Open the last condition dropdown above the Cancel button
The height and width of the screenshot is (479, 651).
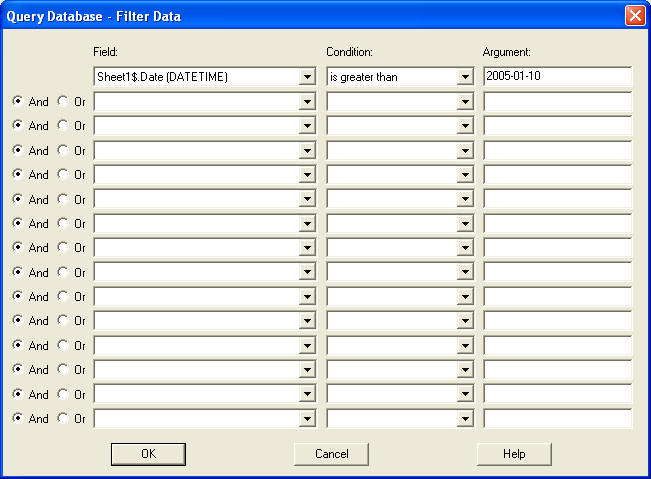pos(465,419)
